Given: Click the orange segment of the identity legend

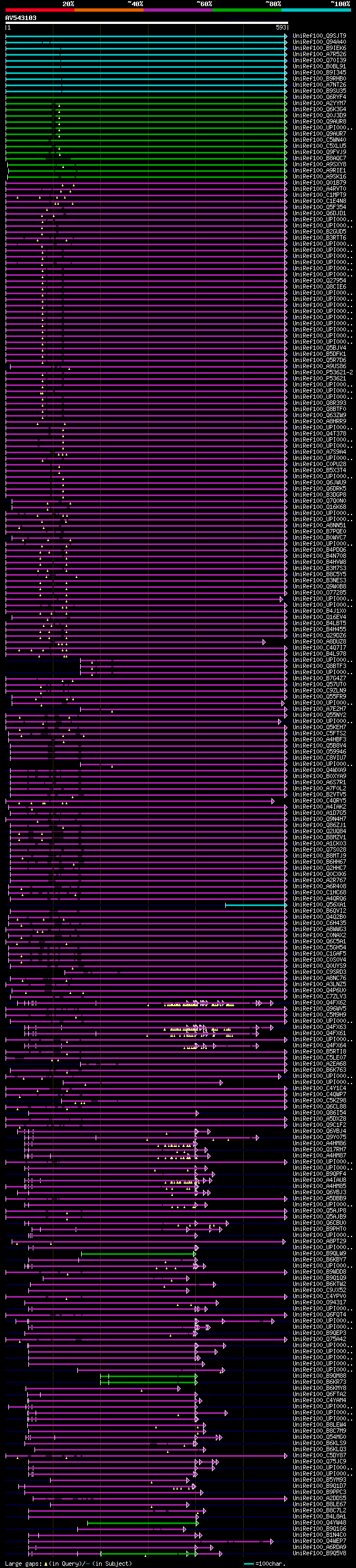Looking at the screenshot, I should pos(109,10).
